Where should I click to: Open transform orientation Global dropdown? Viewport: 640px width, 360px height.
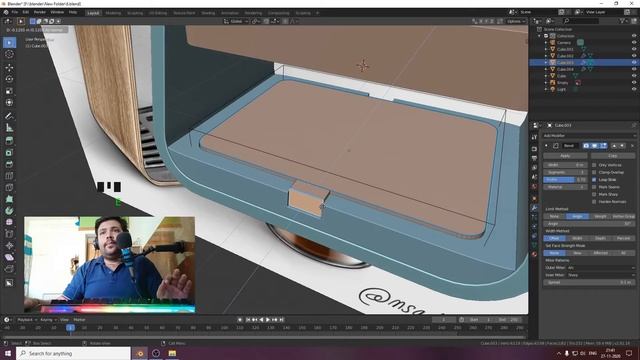(236, 21)
